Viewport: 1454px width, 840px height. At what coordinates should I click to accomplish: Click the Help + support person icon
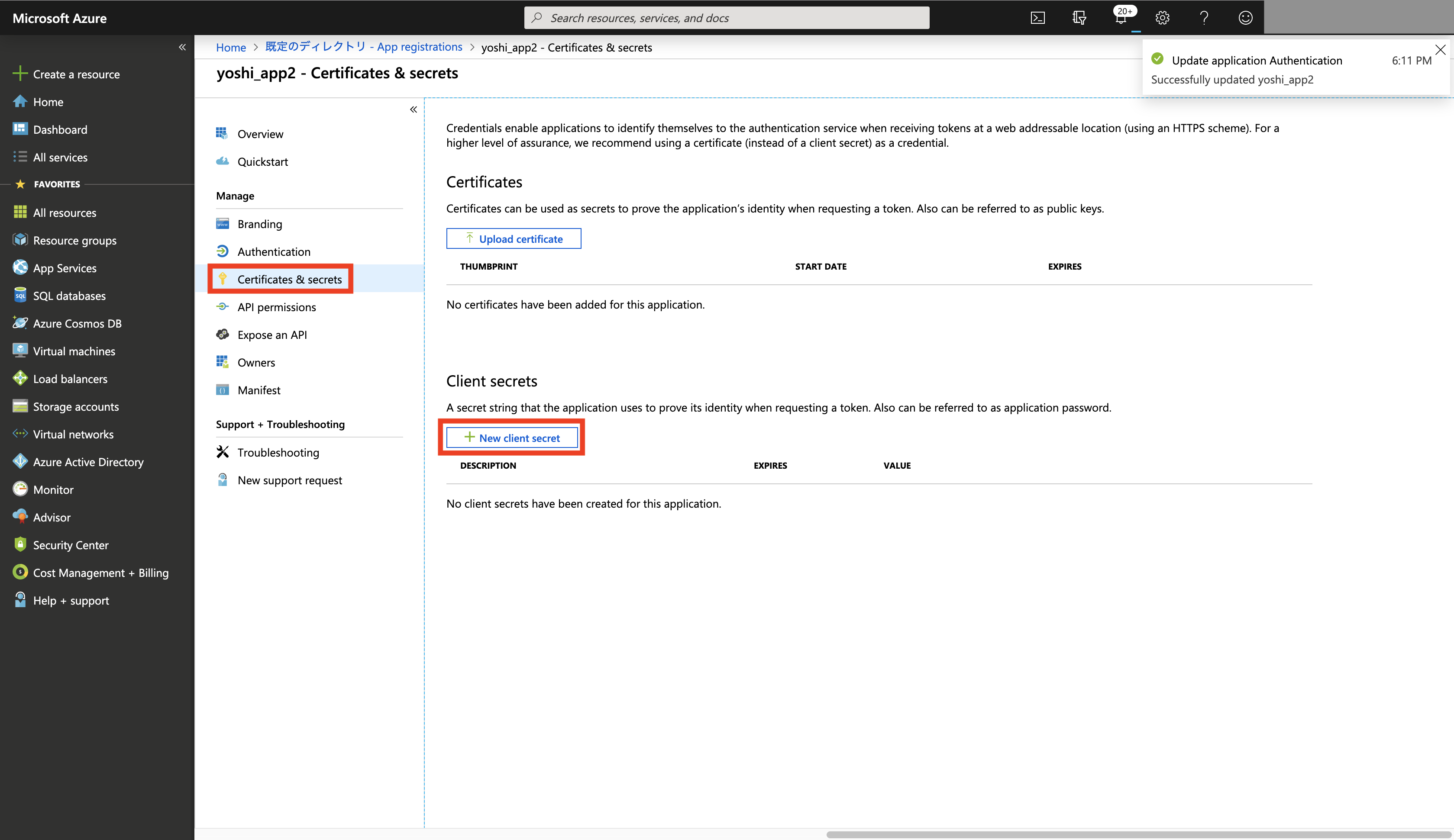[20, 599]
